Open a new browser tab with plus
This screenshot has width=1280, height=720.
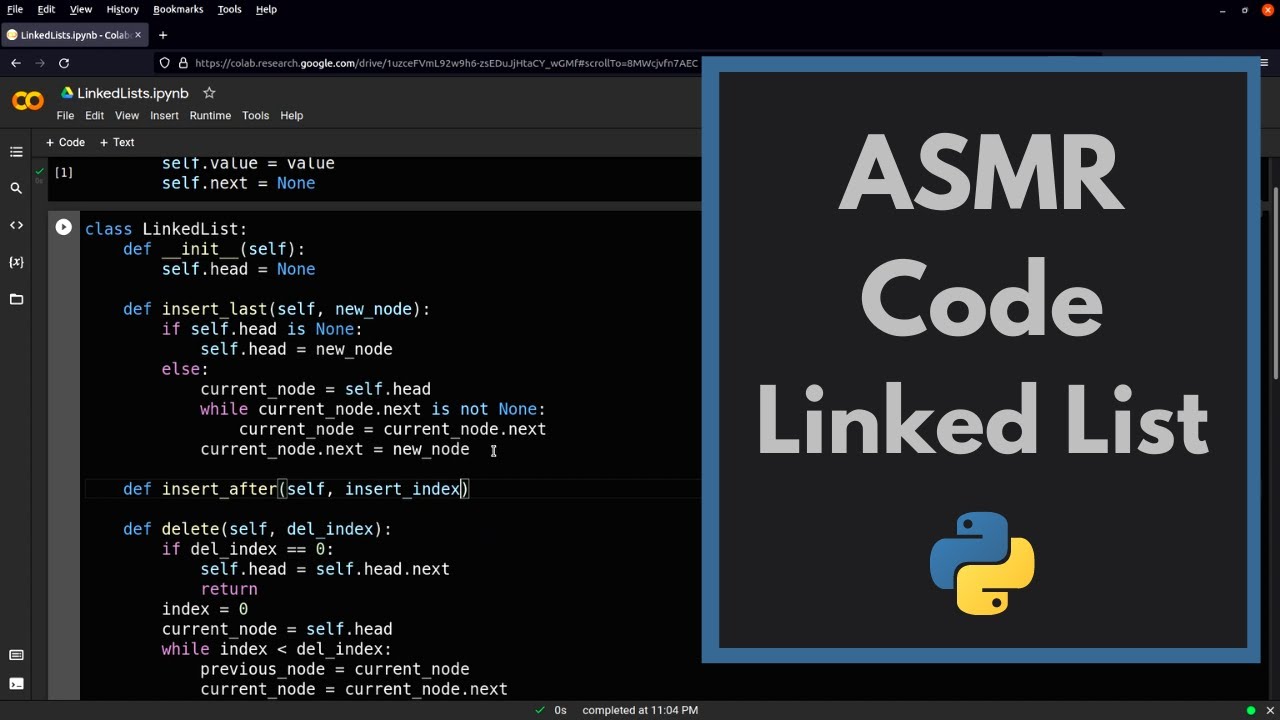click(163, 35)
